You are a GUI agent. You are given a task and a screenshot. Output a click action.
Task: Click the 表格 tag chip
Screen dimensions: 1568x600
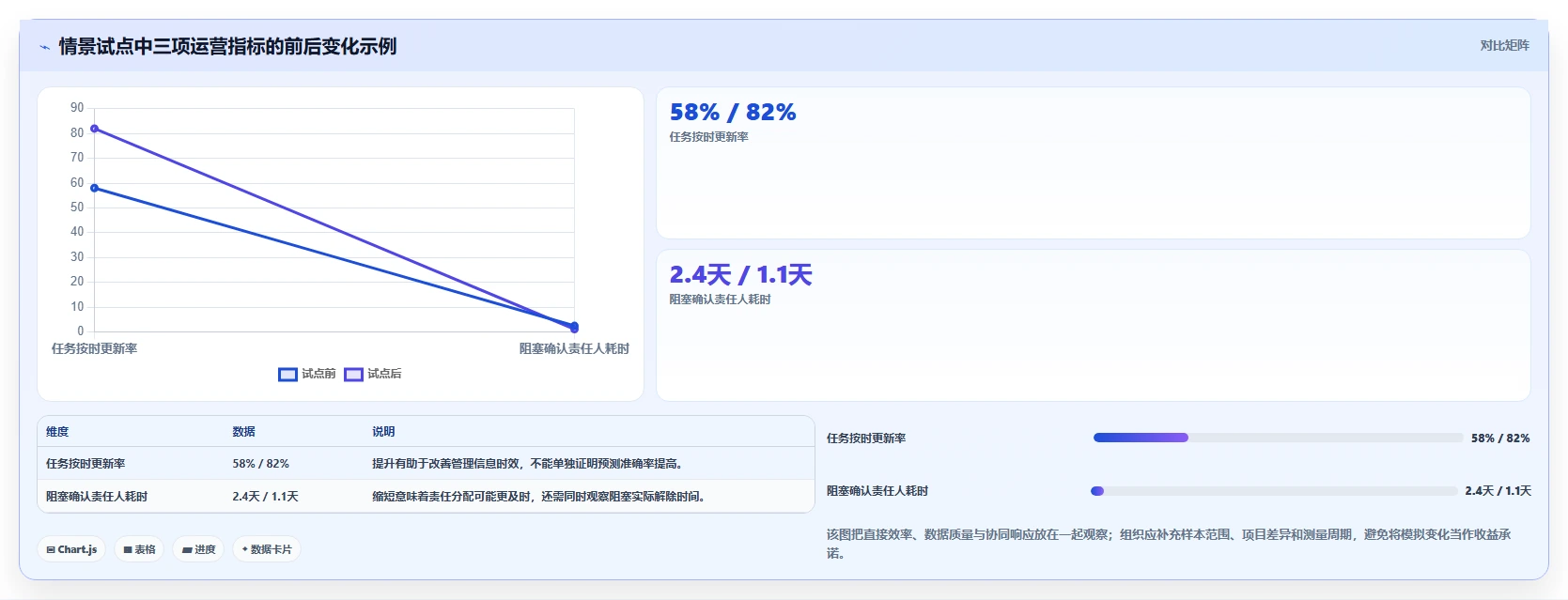139,549
